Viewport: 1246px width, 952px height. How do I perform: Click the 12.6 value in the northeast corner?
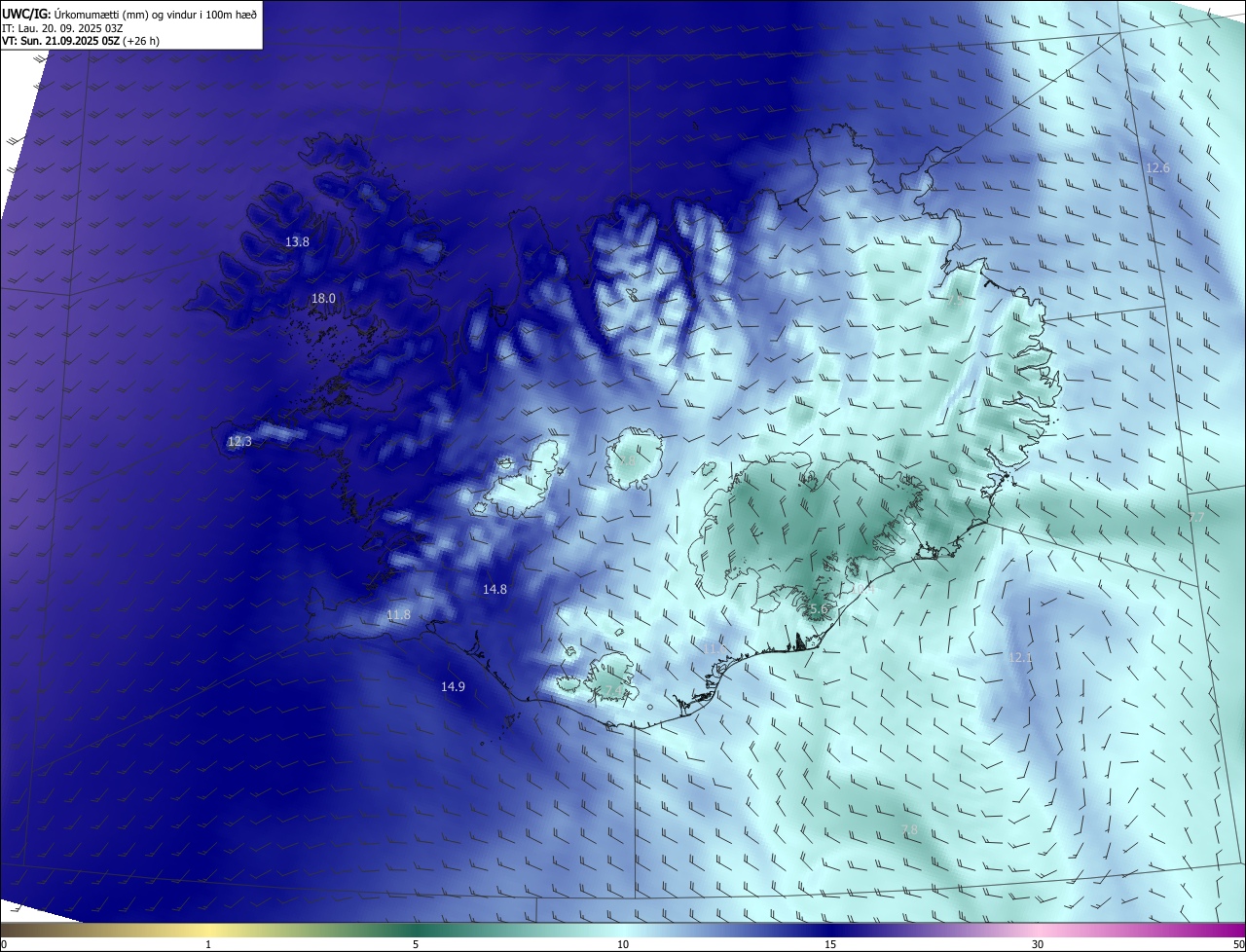click(x=1157, y=167)
